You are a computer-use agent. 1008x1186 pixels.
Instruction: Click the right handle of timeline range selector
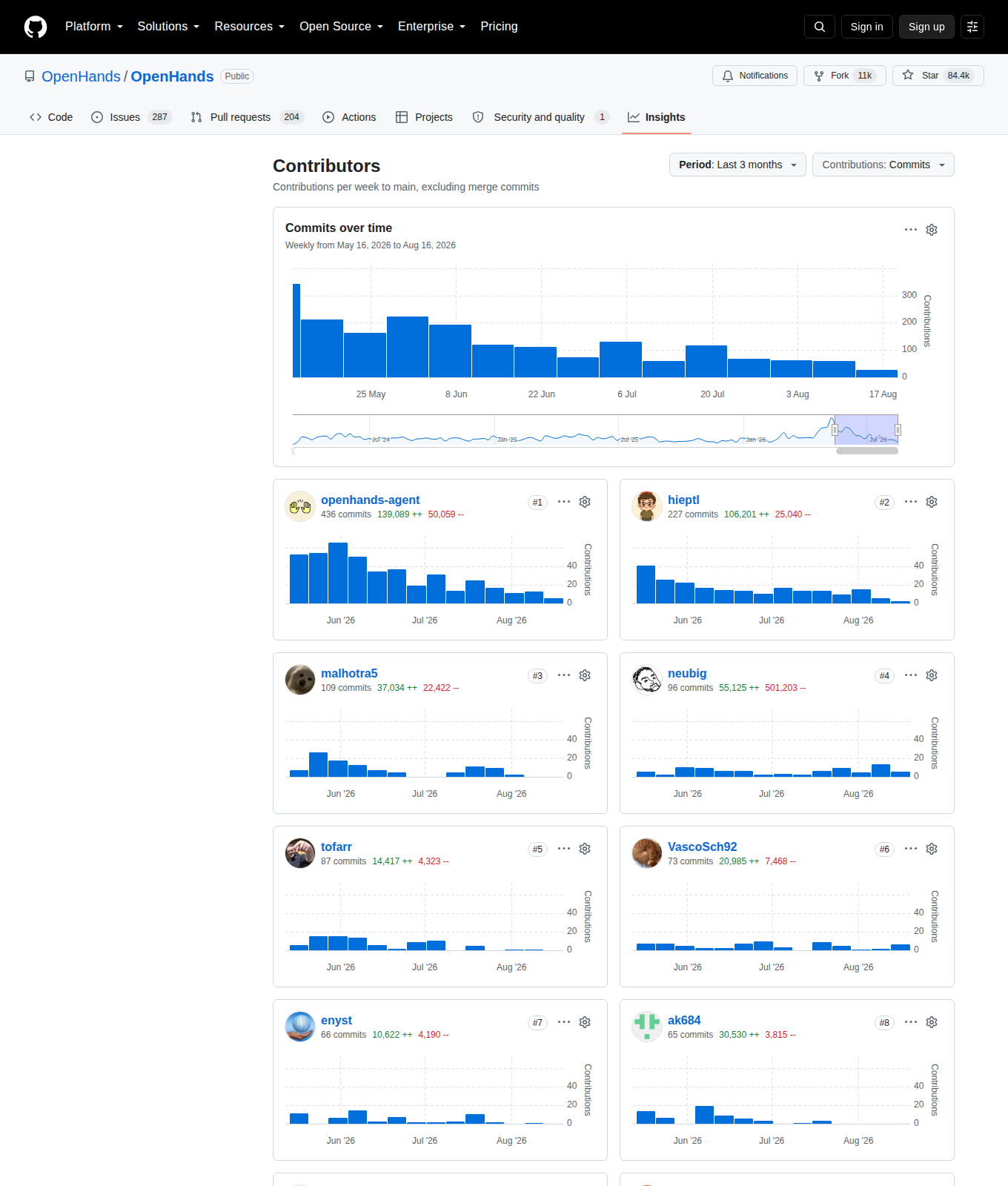click(x=898, y=430)
